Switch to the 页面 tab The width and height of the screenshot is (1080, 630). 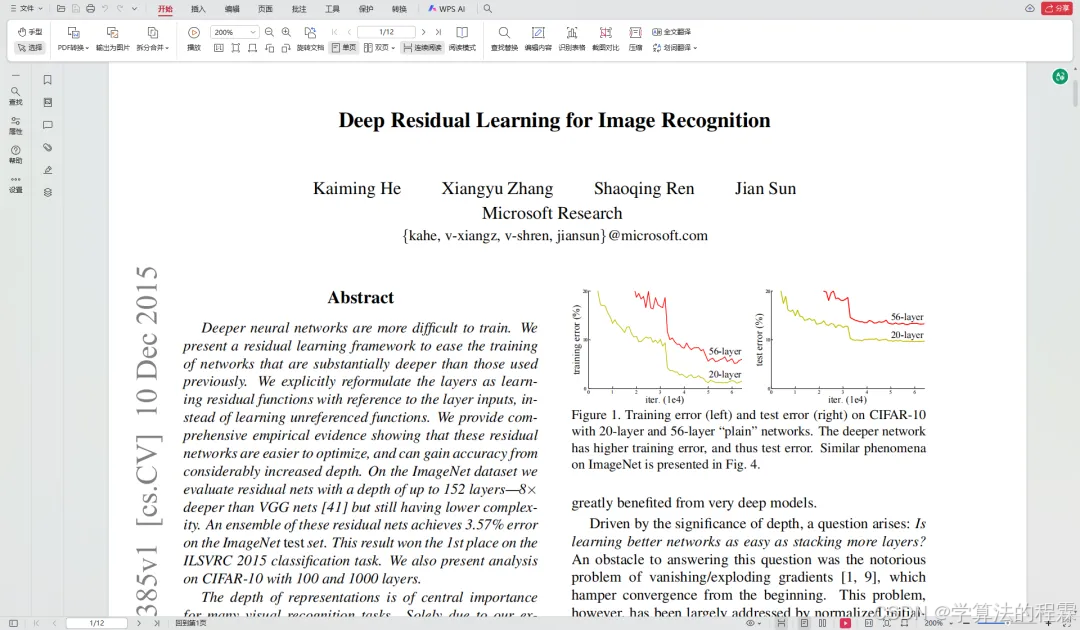265,9
